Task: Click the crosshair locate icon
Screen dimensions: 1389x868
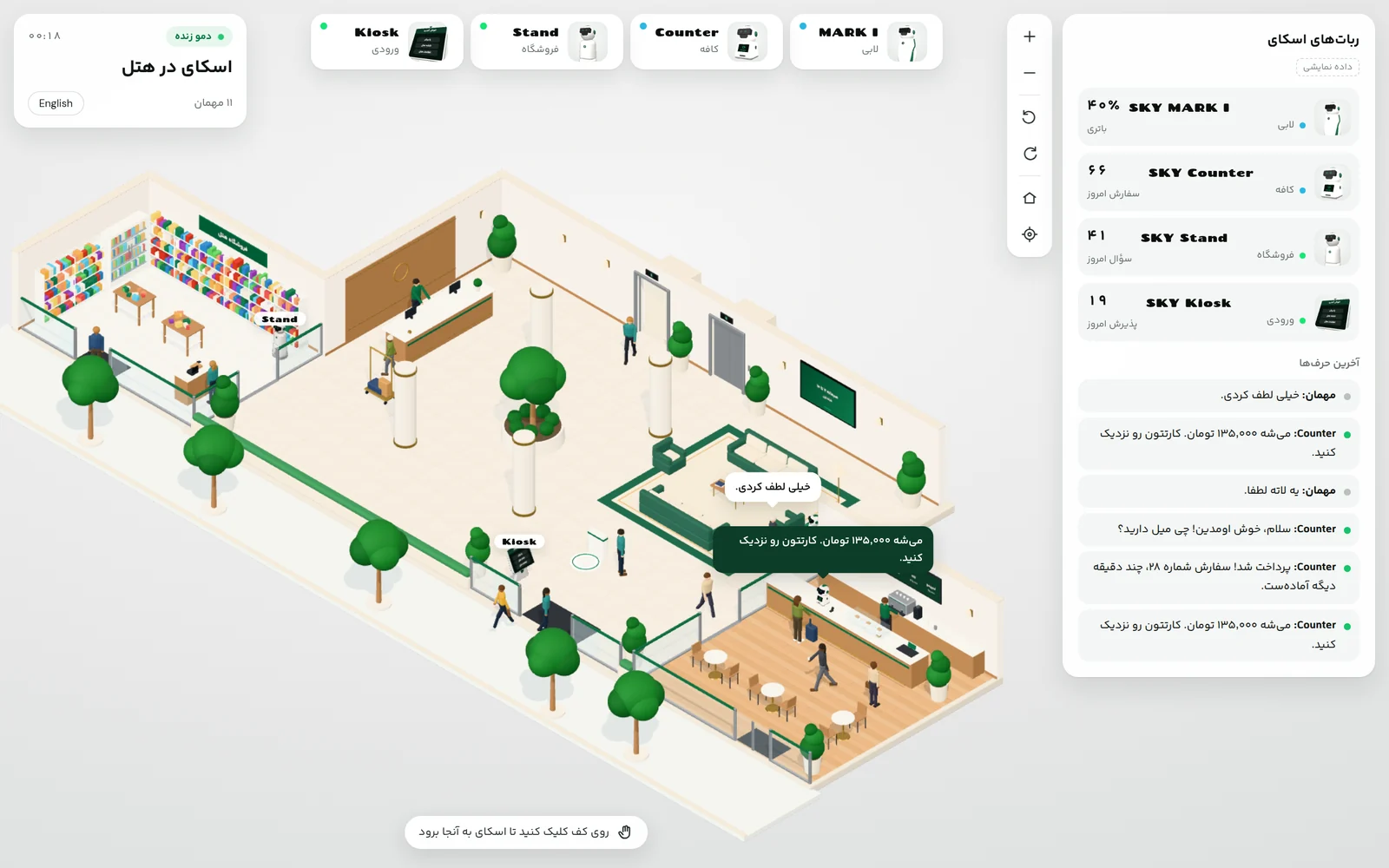Action: click(x=1030, y=234)
